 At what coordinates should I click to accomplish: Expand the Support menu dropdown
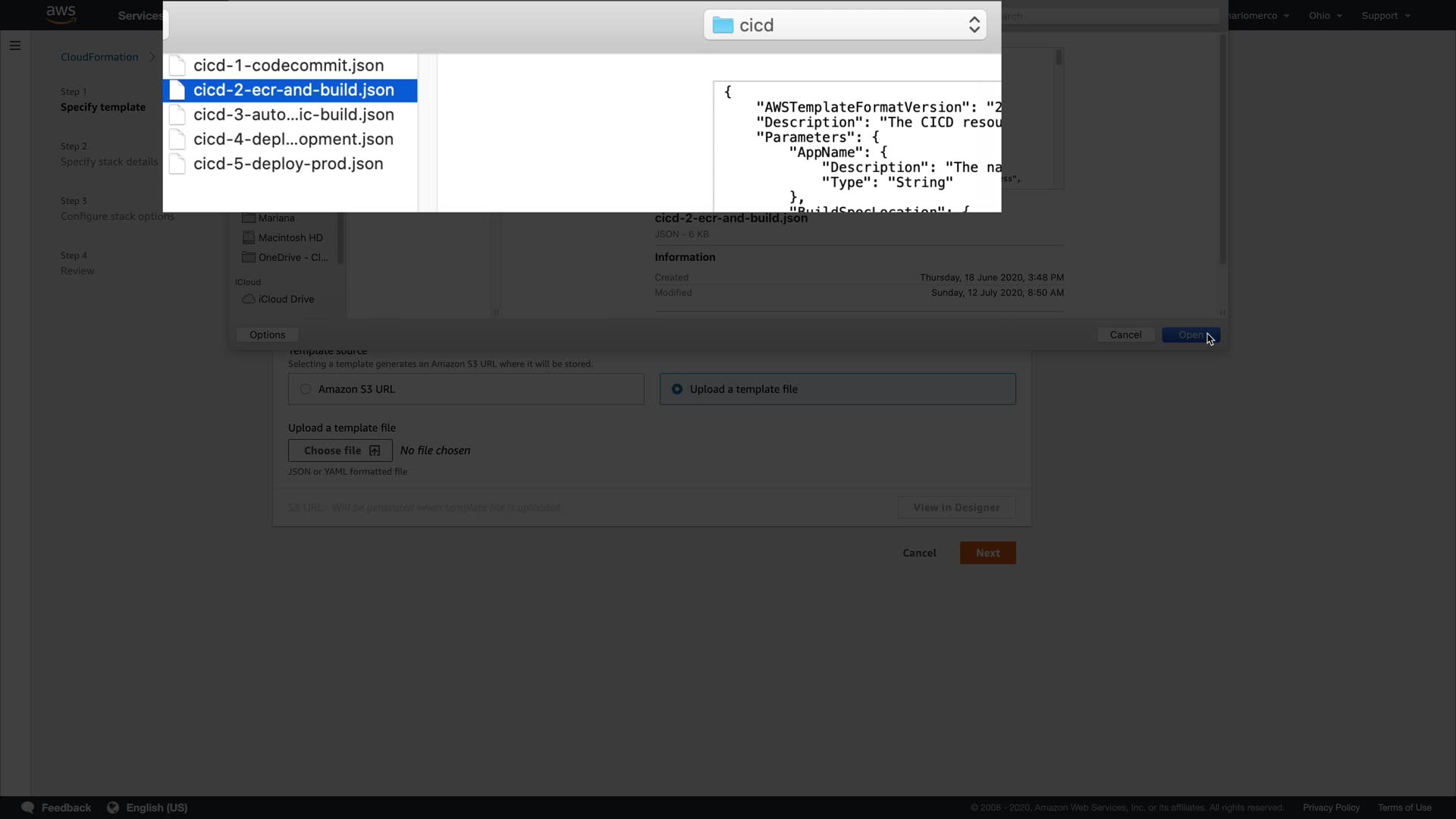click(x=1385, y=15)
